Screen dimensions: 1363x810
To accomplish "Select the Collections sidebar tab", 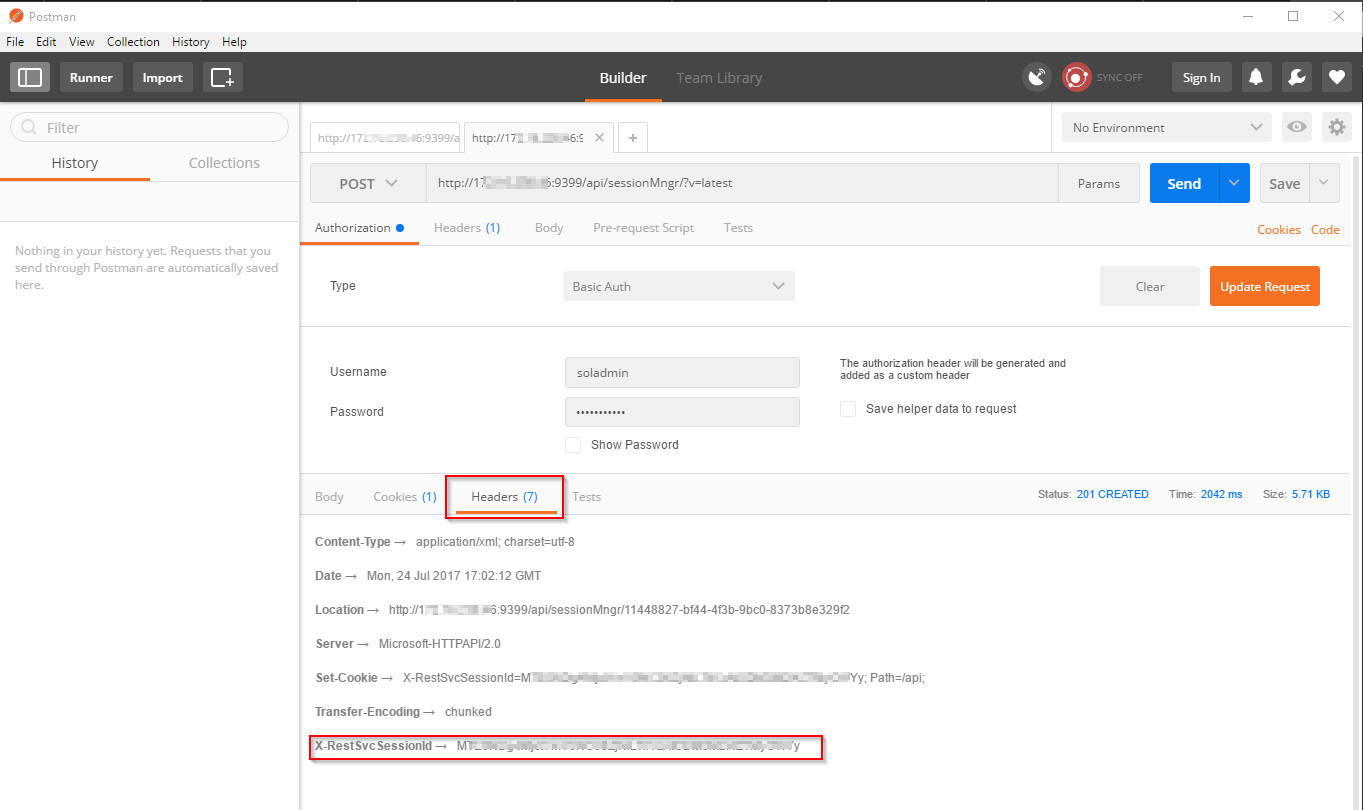I will [224, 163].
